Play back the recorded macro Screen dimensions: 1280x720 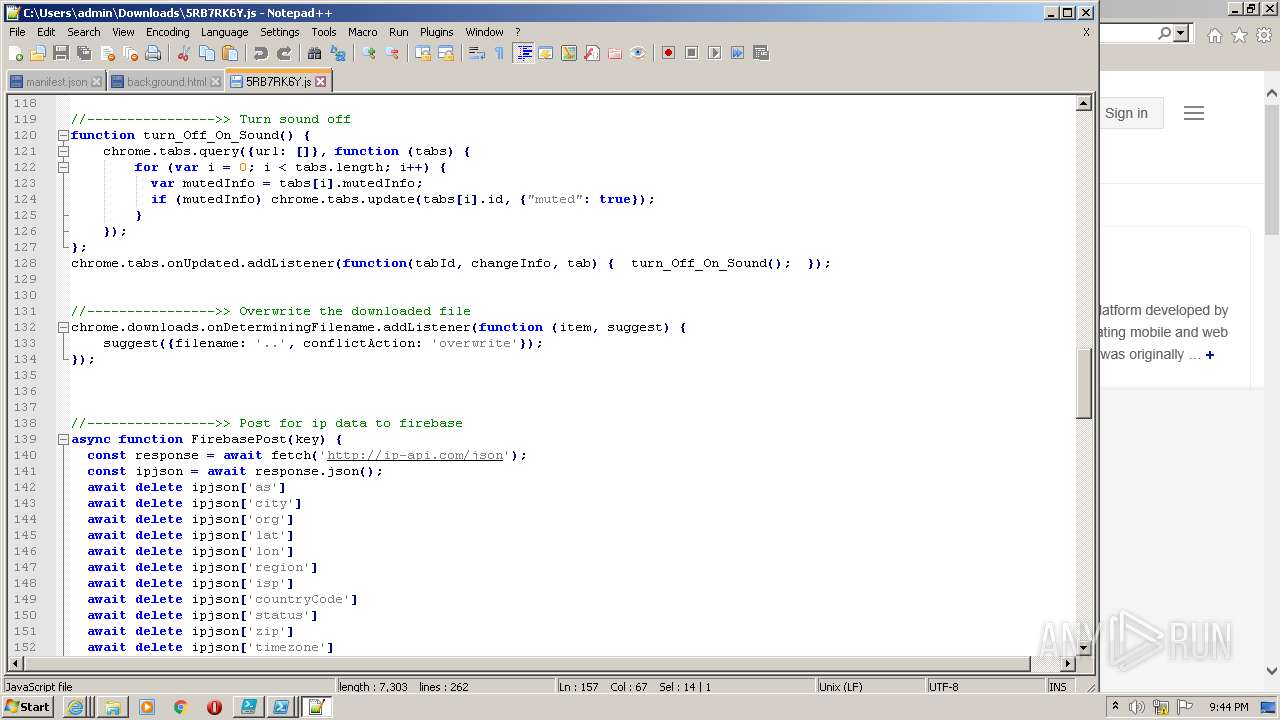(714, 53)
